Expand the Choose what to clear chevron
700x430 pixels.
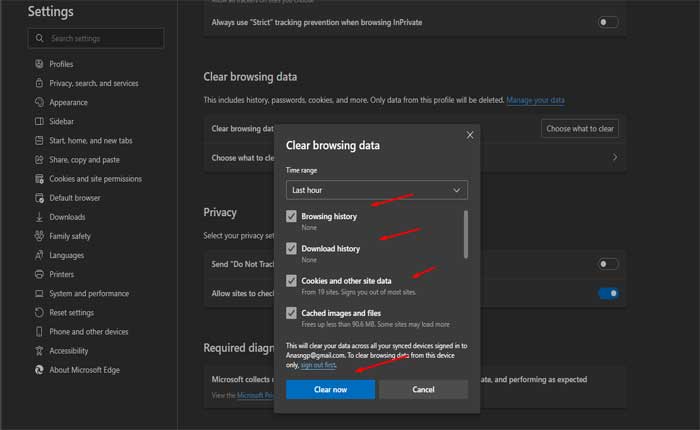coord(614,158)
